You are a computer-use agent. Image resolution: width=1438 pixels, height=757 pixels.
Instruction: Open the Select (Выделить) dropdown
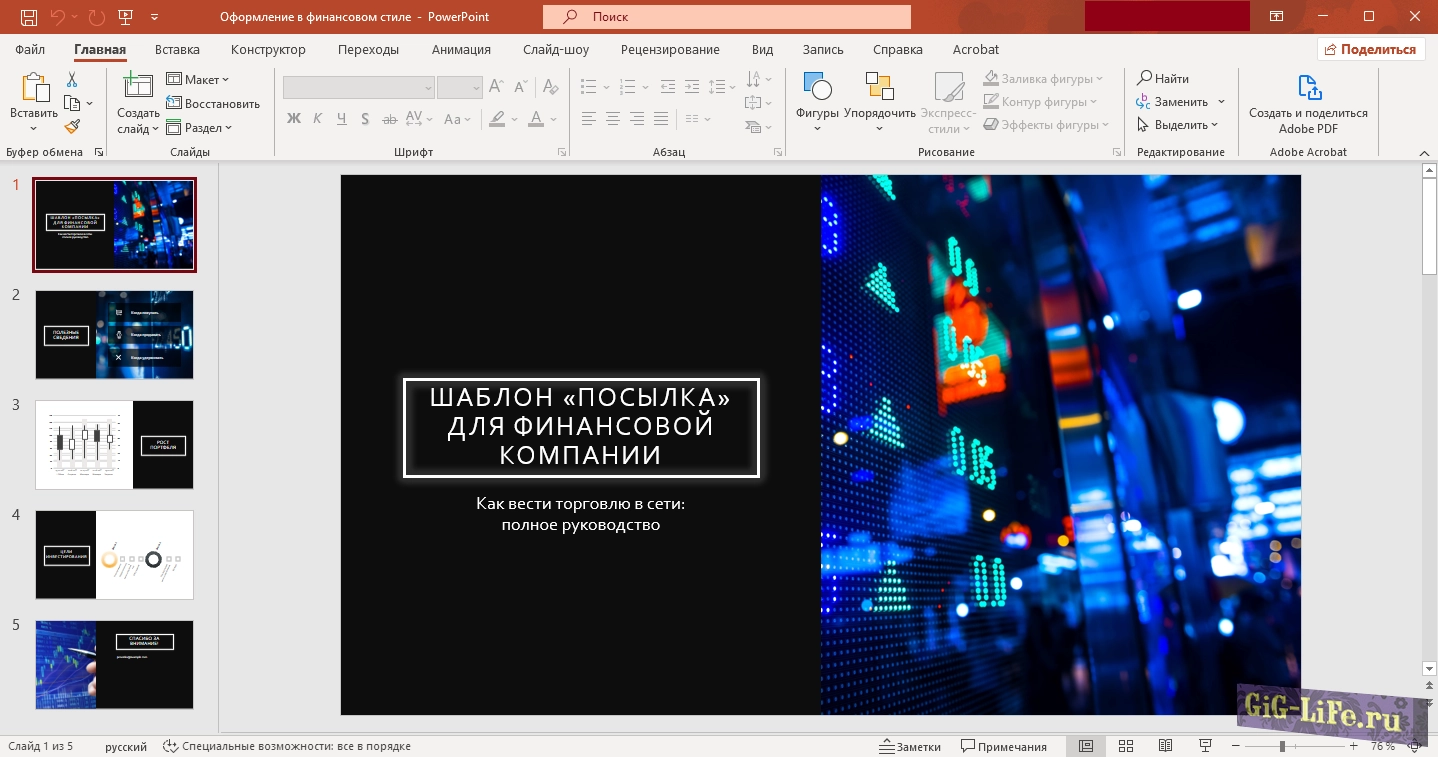(1178, 125)
